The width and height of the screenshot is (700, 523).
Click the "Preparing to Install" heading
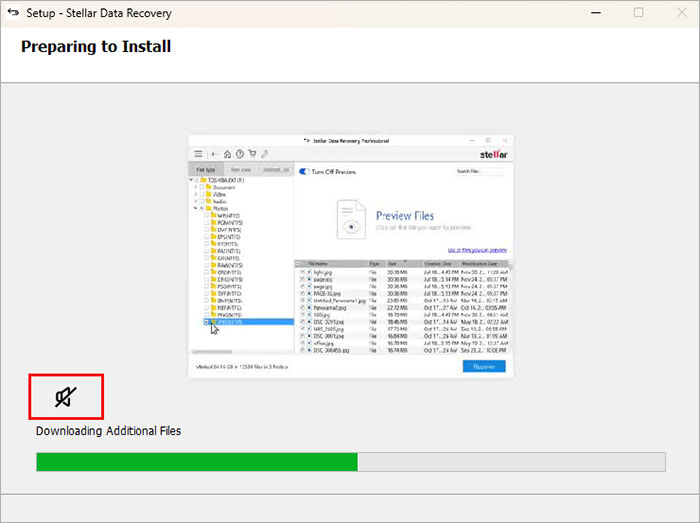(96, 47)
